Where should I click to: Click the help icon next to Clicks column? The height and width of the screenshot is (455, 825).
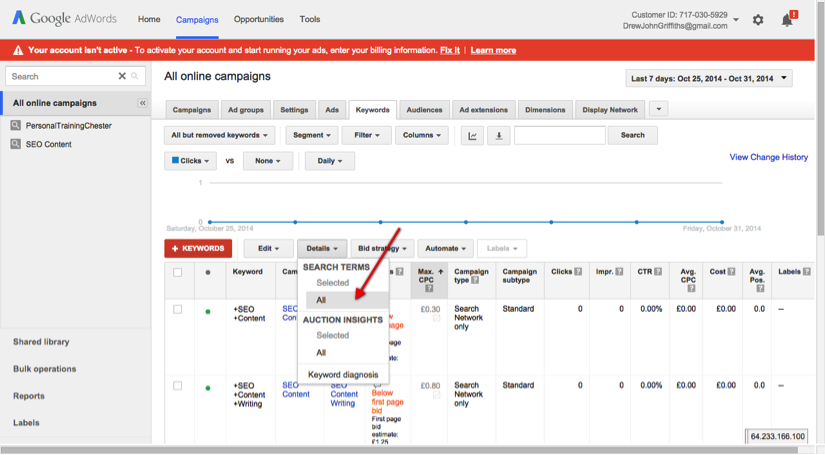click(578, 272)
